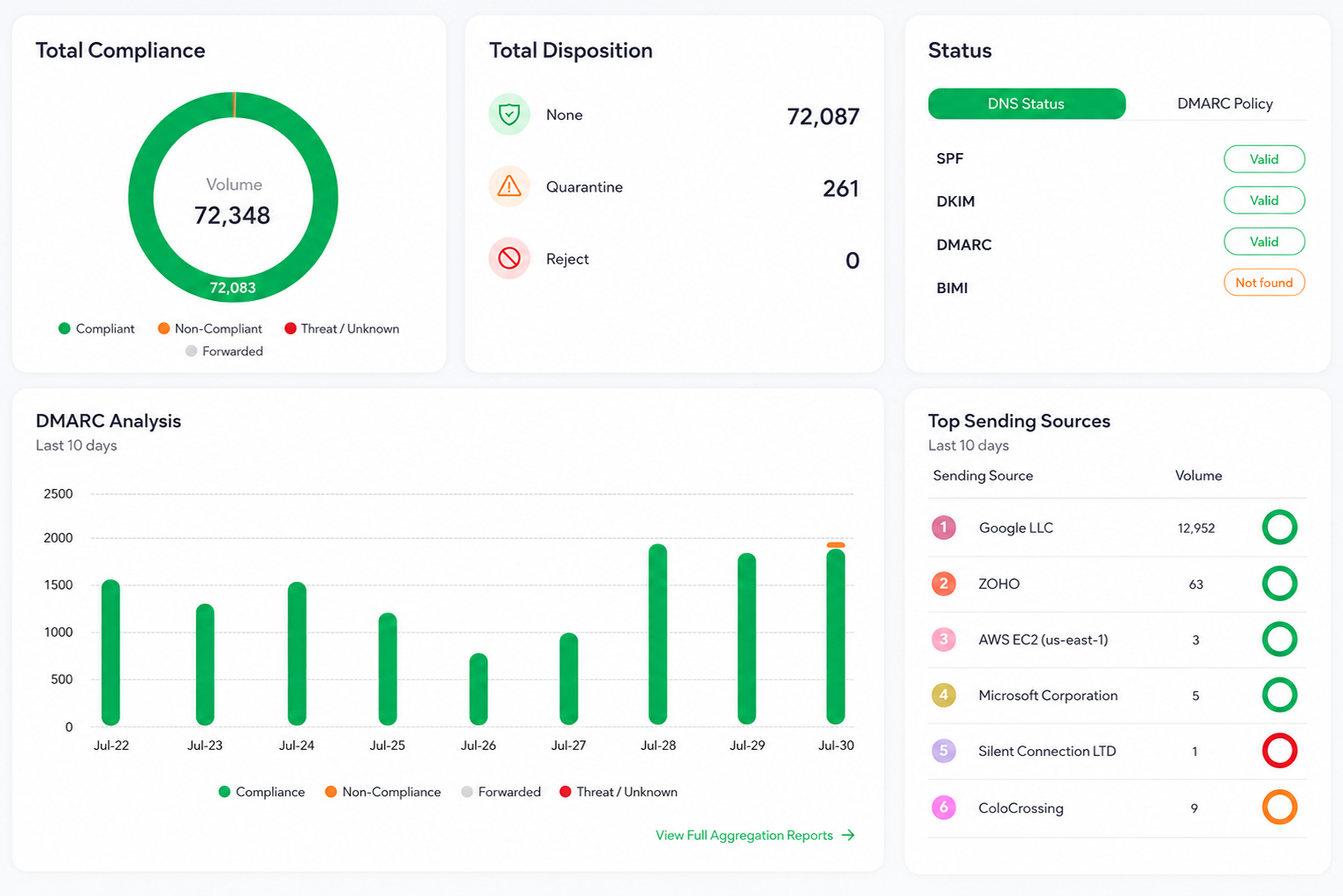The height and width of the screenshot is (896, 1343).
Task: Click the Jul-30 orange non-compliance bar segment
Action: point(836,545)
